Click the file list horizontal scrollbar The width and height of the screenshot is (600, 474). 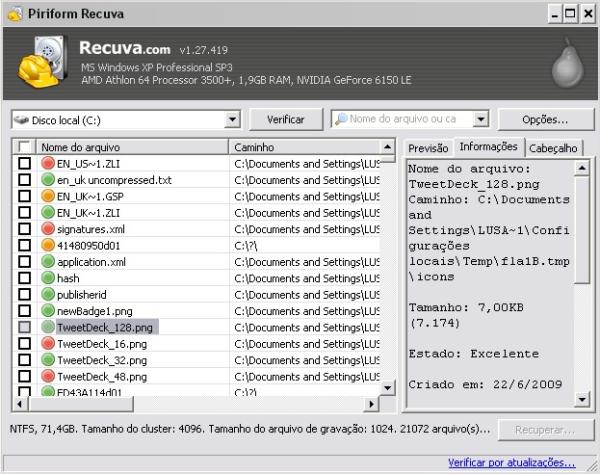coord(200,404)
